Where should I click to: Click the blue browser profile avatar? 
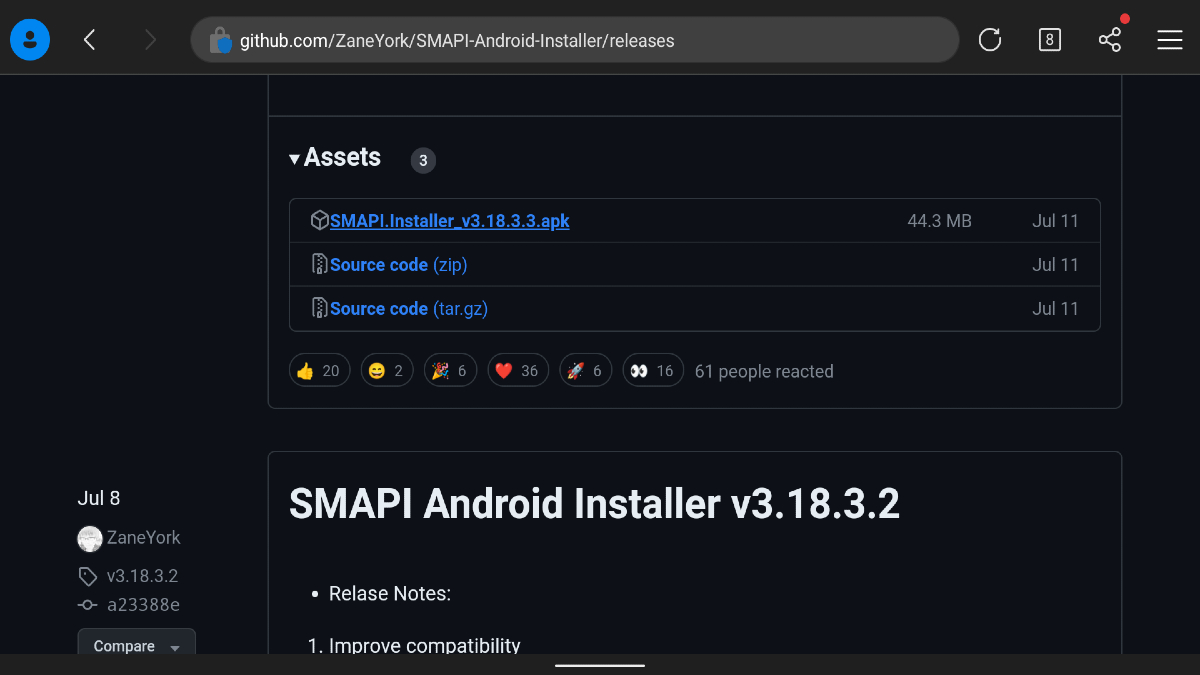(x=30, y=39)
